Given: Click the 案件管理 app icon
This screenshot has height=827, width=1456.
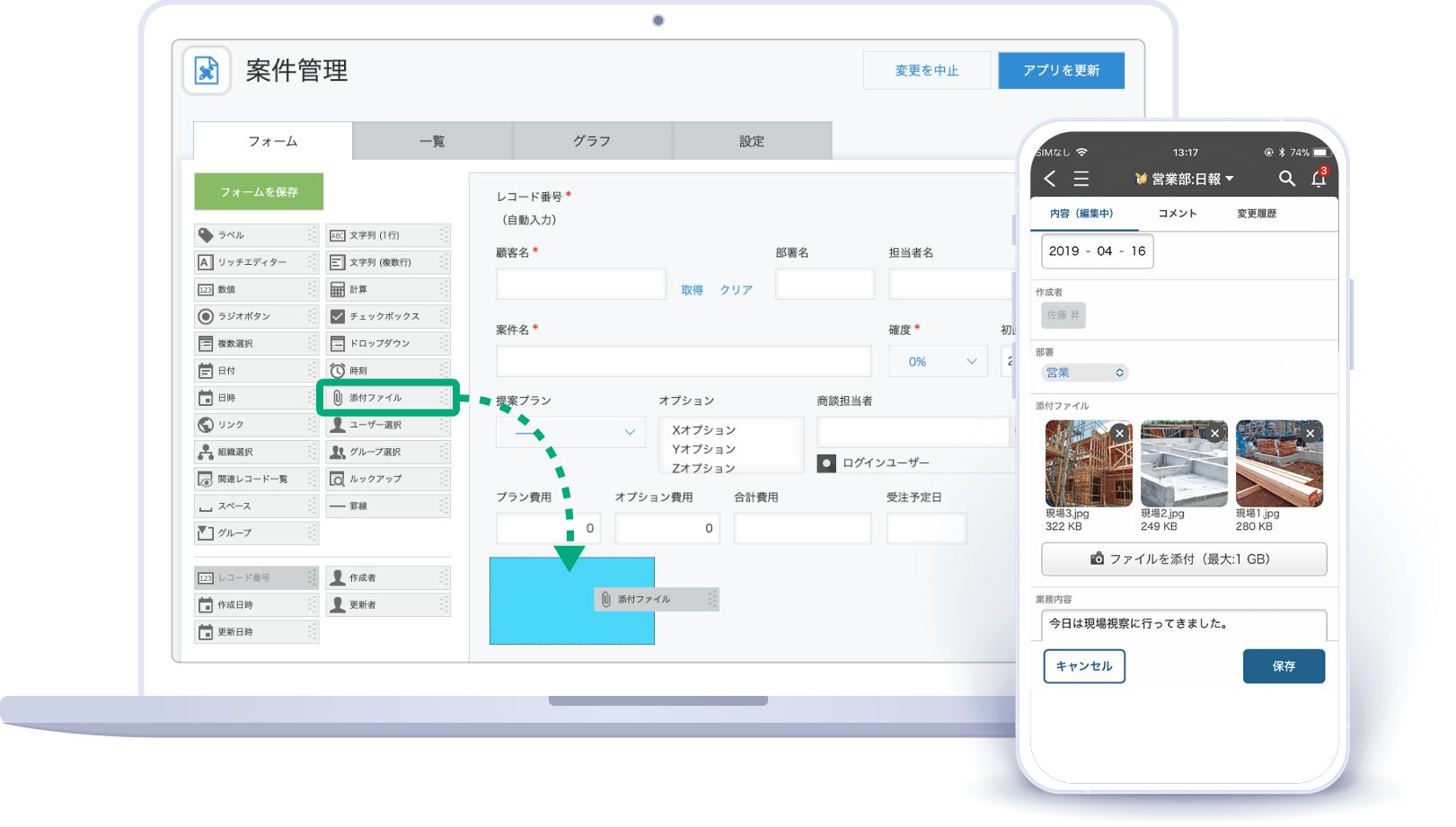Looking at the screenshot, I should coord(207,71).
